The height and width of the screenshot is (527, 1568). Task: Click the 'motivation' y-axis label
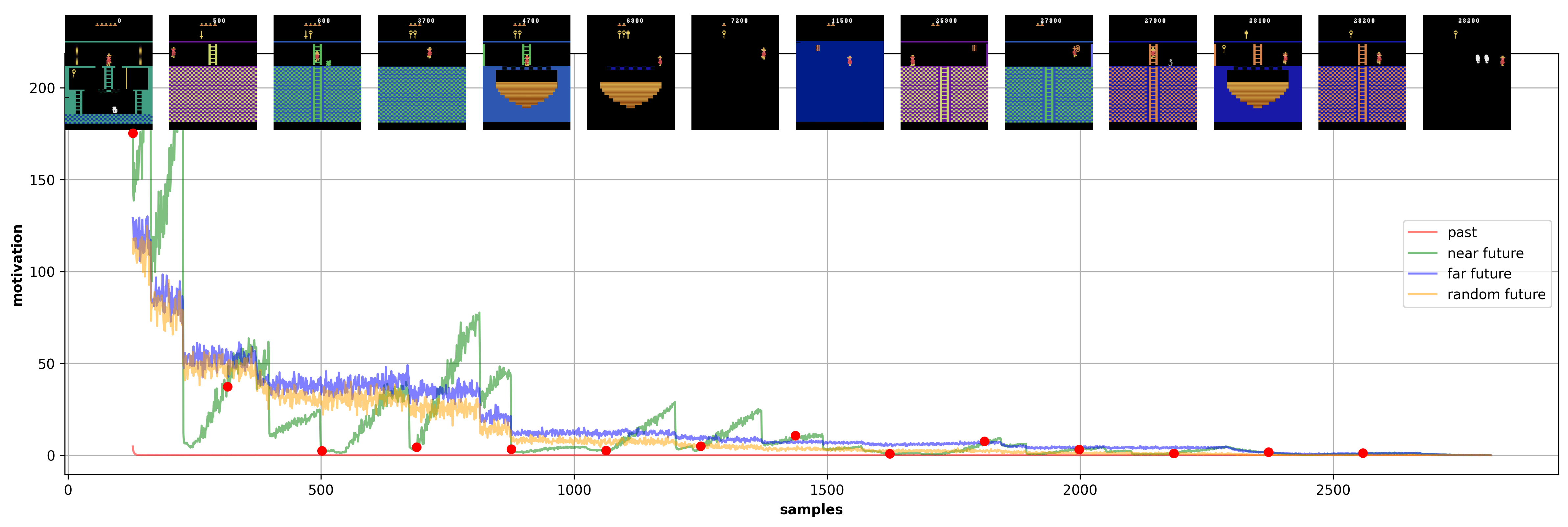18,265
